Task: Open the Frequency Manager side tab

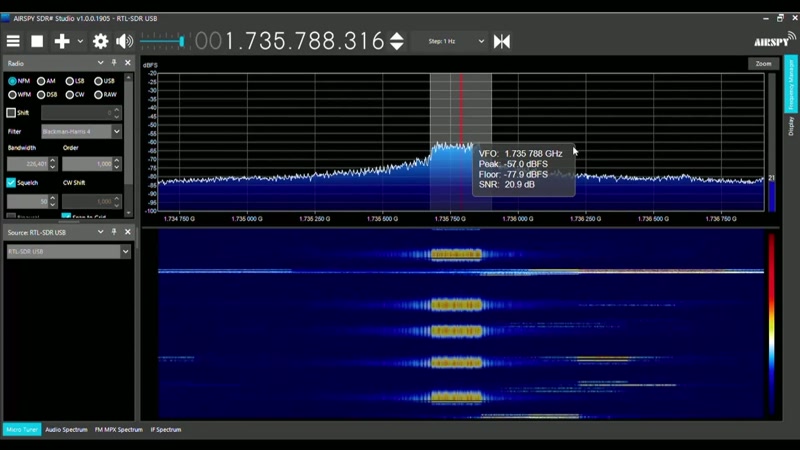Action: 791,84
